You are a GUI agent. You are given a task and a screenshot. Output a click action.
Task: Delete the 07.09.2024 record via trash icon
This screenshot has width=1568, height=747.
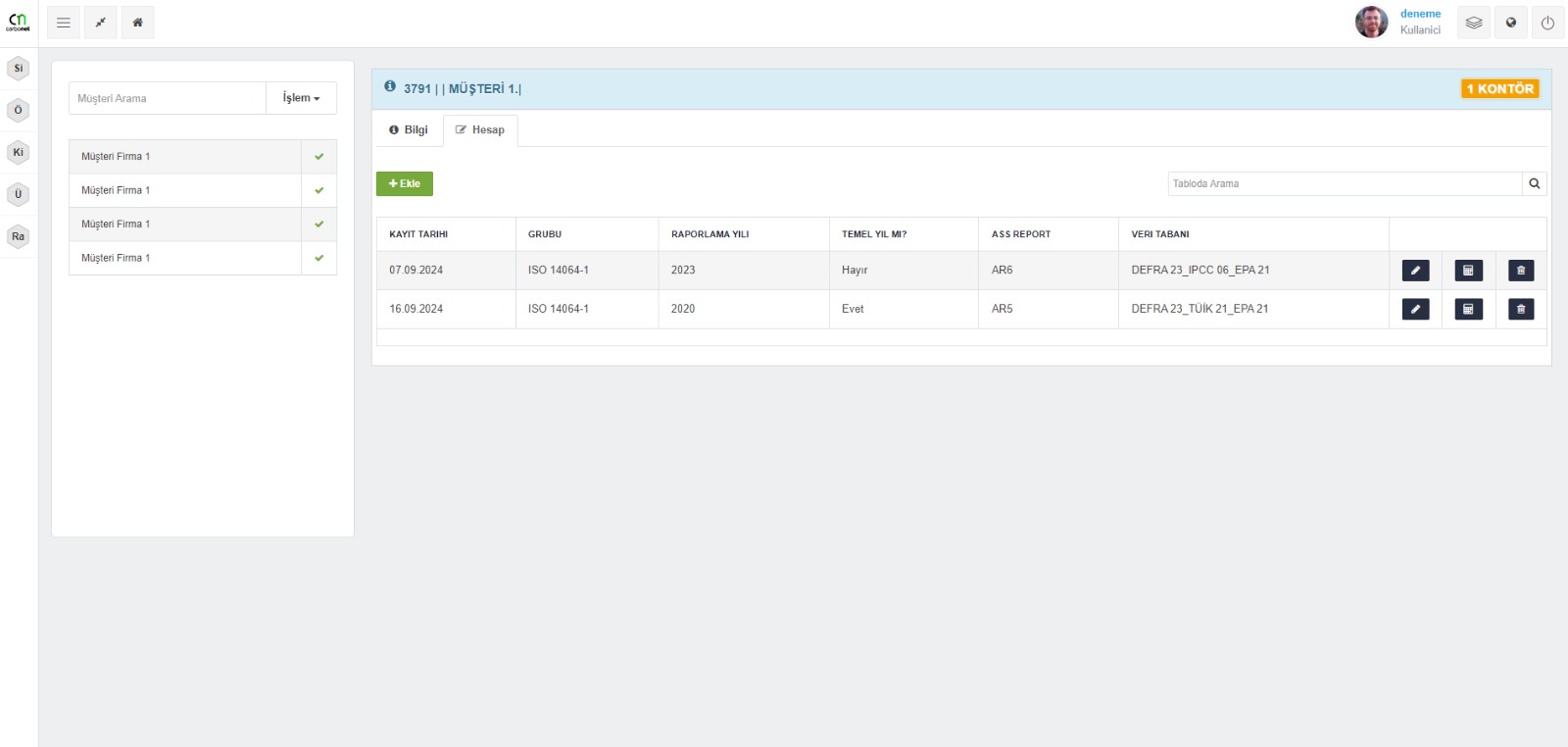click(x=1521, y=271)
